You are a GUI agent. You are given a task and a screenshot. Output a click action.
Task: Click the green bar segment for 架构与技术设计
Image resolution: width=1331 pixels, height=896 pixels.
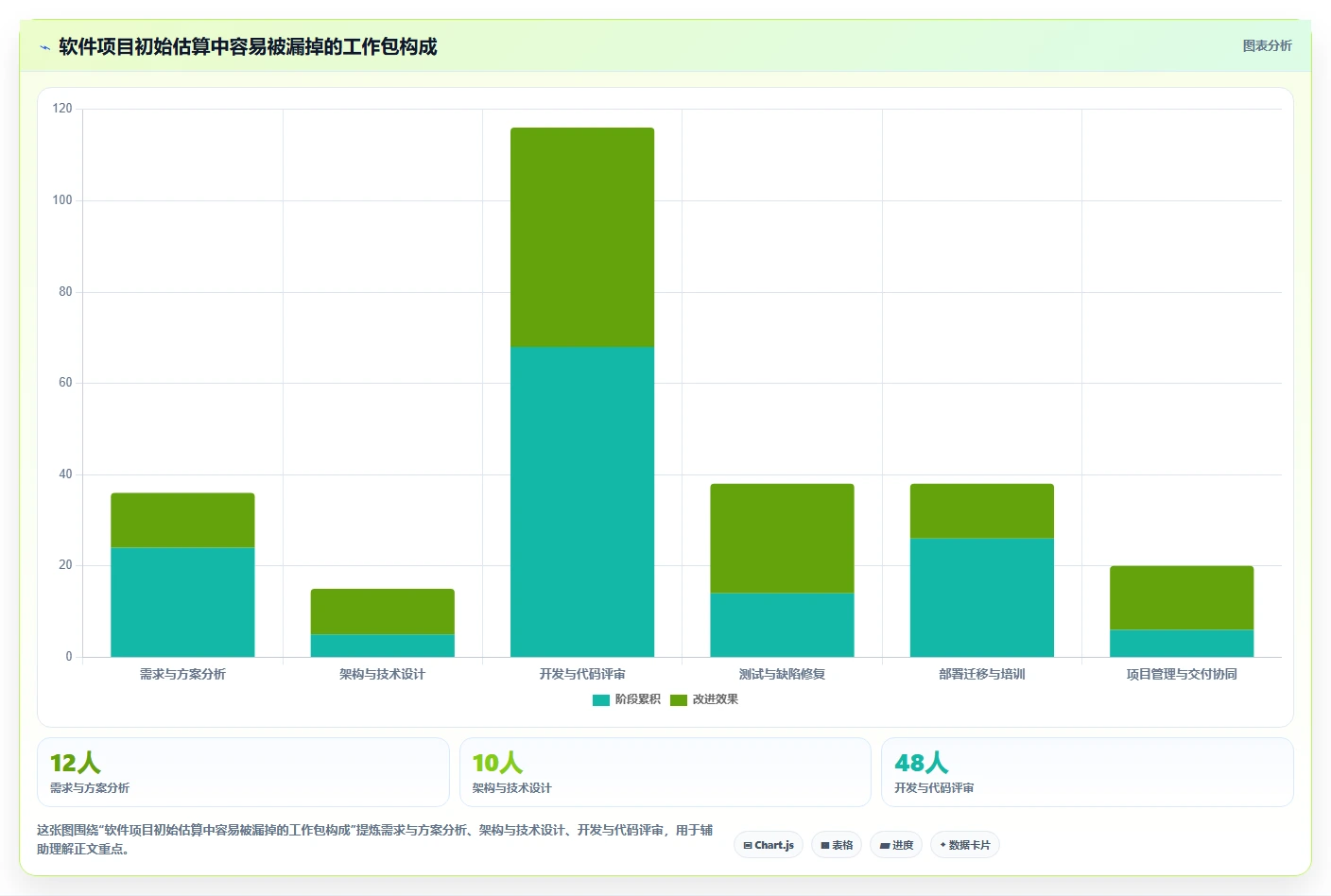pos(383,612)
